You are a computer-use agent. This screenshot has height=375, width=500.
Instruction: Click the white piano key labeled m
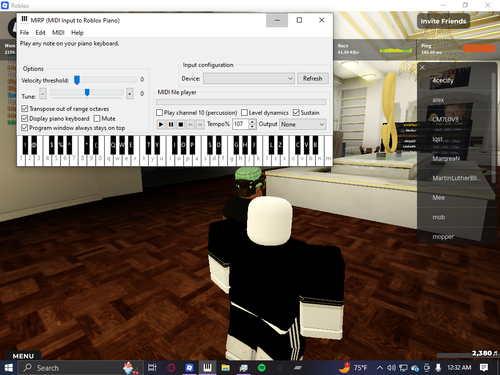pyautogui.click(x=328, y=159)
